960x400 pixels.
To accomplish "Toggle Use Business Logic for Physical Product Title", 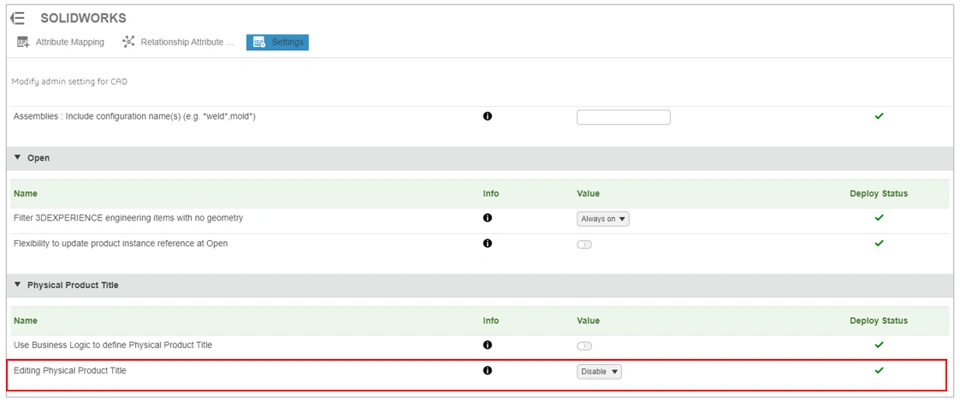I will (585, 346).
